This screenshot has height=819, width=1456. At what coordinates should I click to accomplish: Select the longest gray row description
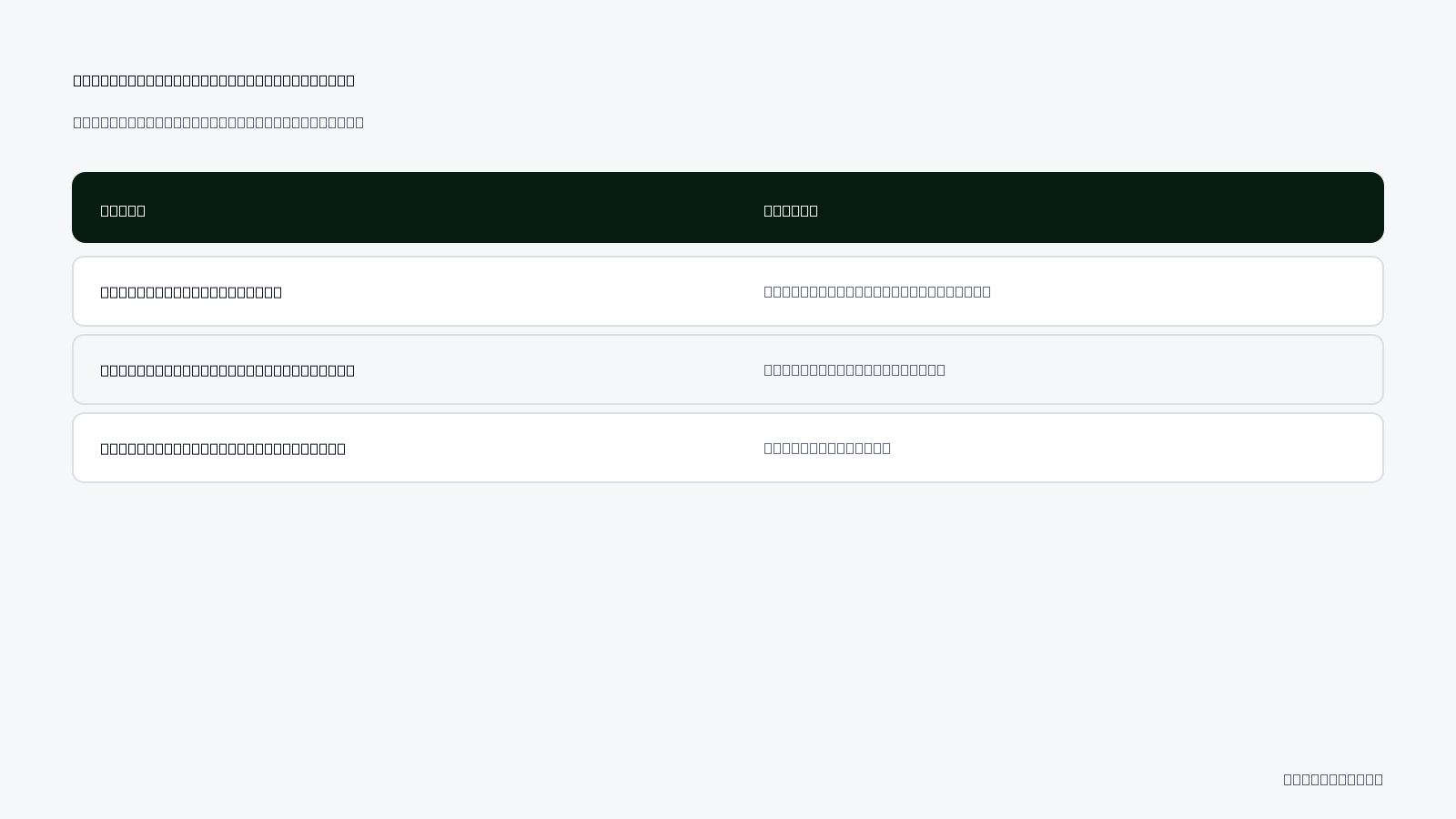pos(877,291)
